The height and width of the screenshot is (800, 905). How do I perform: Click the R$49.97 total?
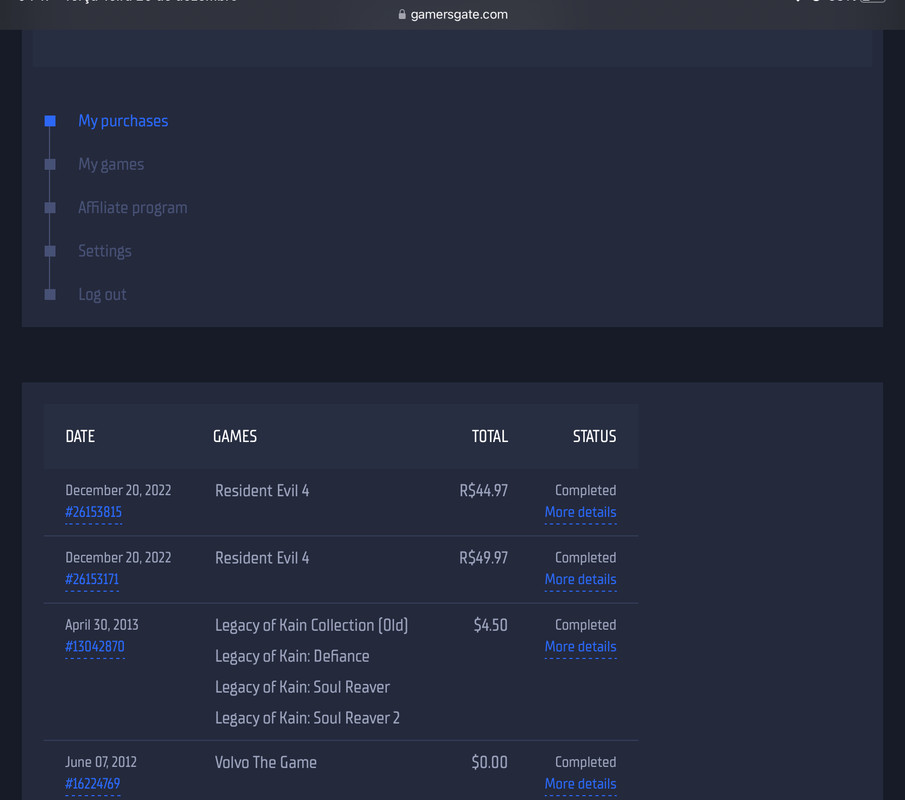tap(484, 558)
